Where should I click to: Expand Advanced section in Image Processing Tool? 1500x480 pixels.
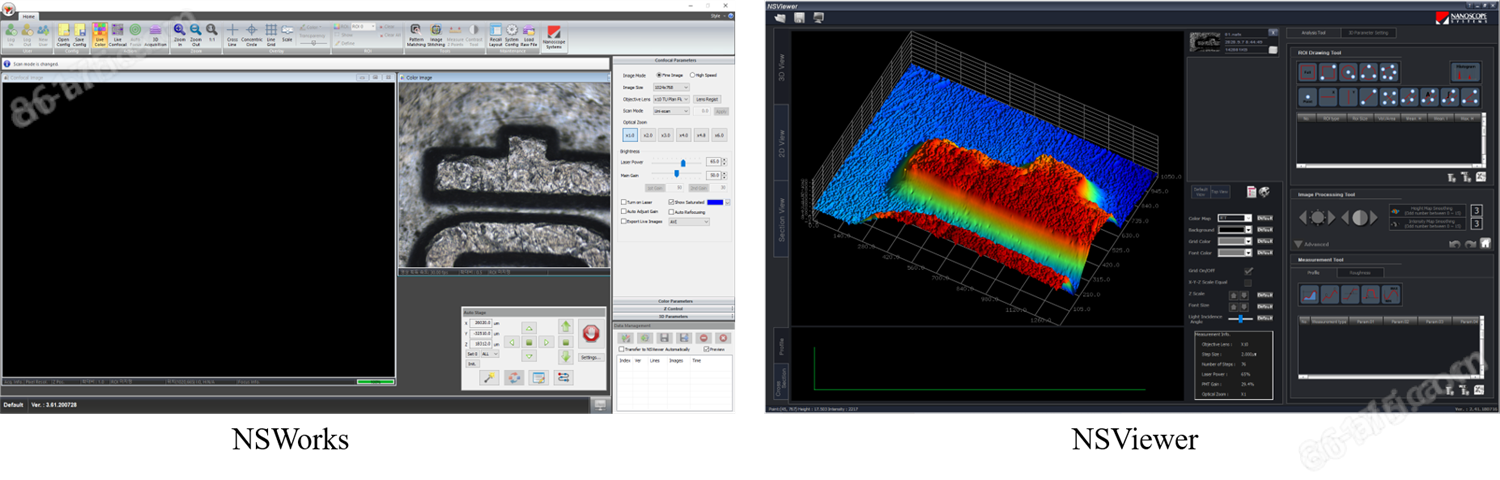tap(1310, 244)
